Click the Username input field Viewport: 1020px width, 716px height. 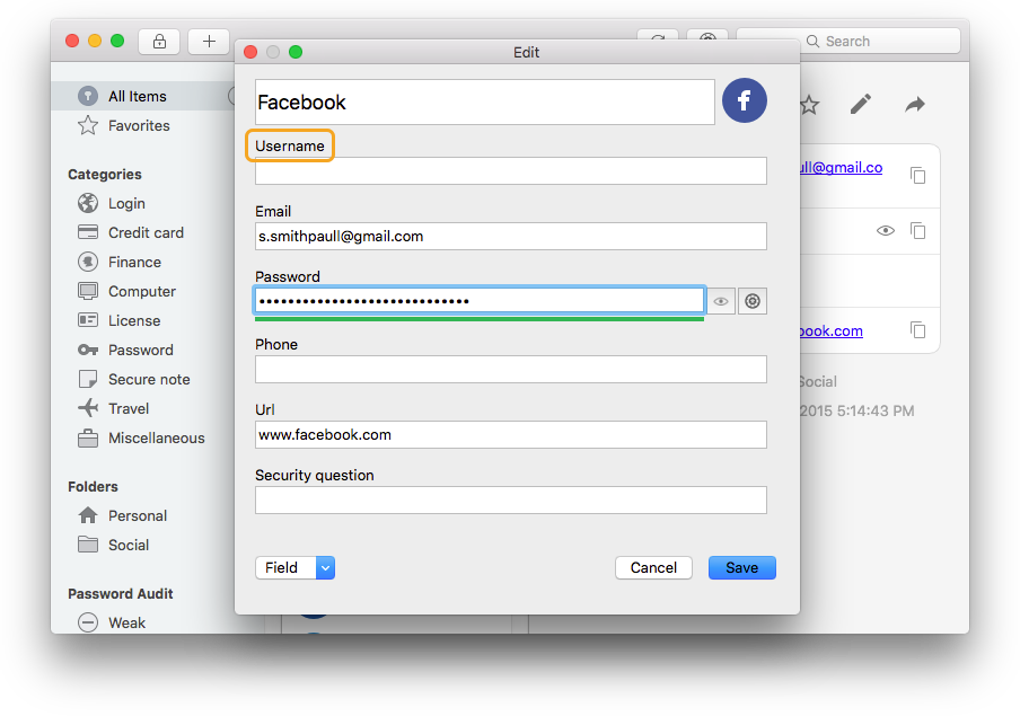point(511,171)
